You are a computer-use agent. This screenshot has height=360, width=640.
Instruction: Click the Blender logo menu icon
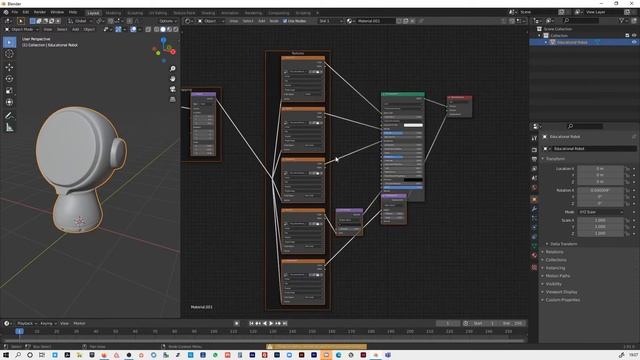pos(6,12)
